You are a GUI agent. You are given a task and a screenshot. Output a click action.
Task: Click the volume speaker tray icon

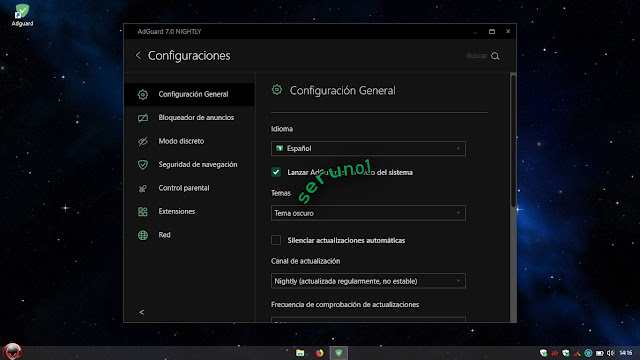click(611, 353)
